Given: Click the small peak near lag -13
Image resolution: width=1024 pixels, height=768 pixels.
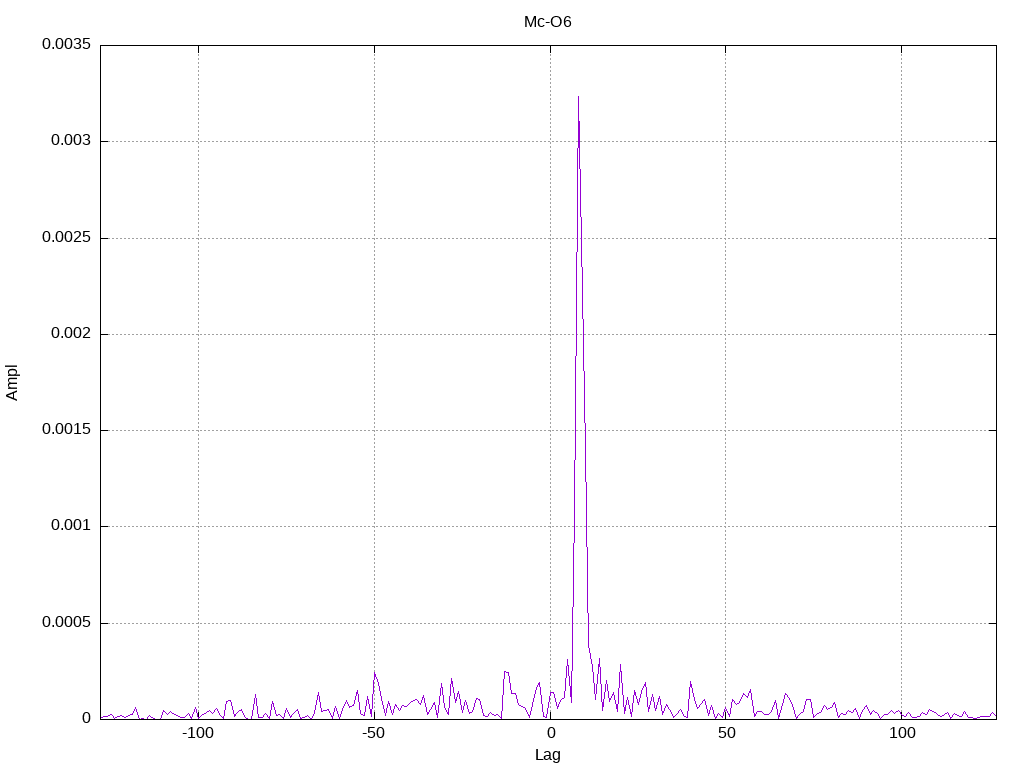Looking at the screenshot, I should tap(505, 672).
